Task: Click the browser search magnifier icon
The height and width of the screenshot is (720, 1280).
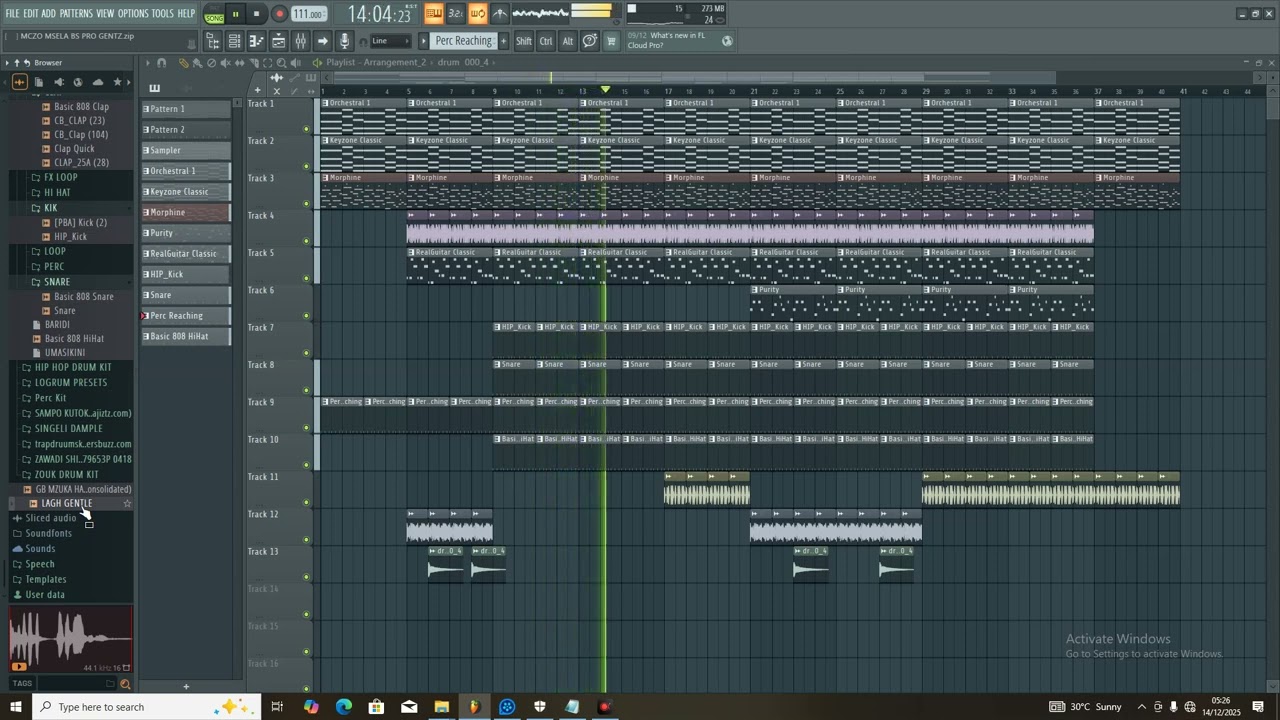Action: [125, 684]
